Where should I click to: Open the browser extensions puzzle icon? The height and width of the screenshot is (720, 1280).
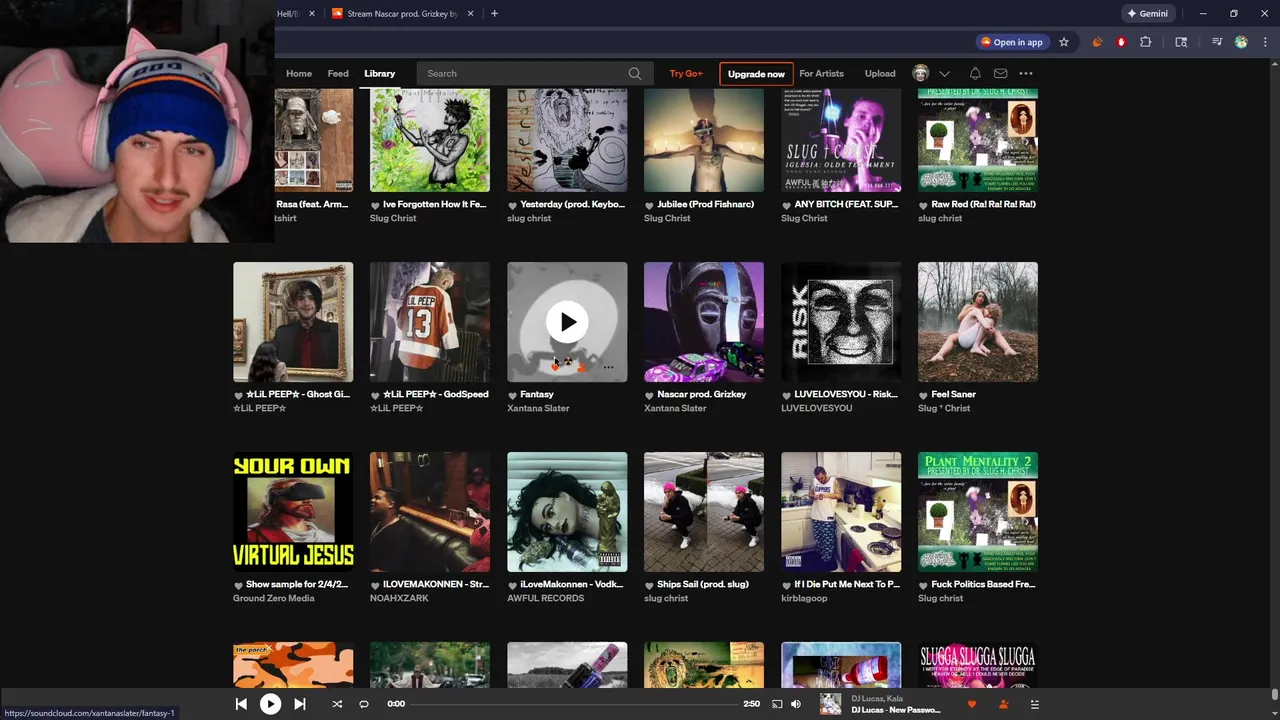coord(1146,42)
